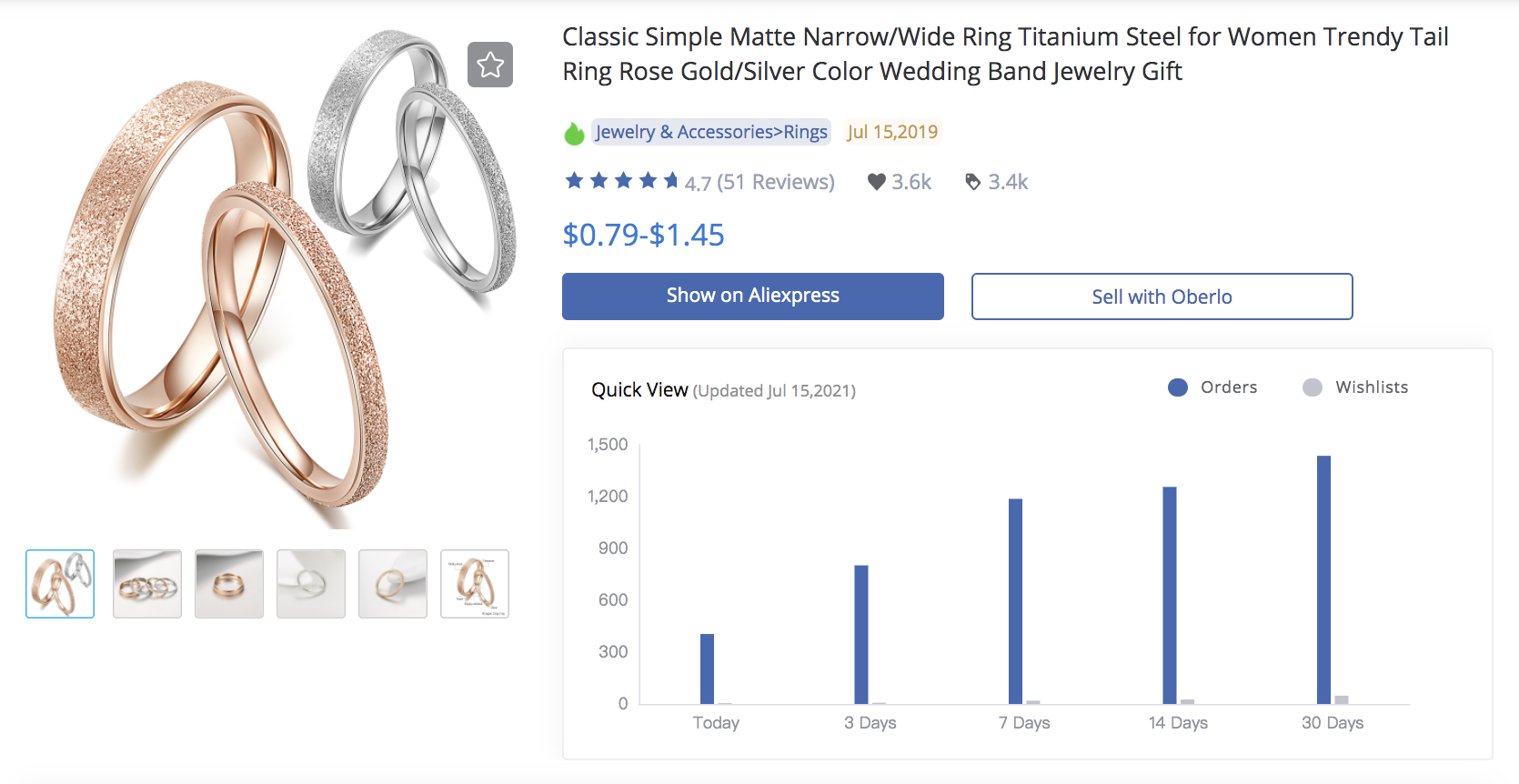This screenshot has height=784, width=1519.
Task: Click the 30 Days orders bar
Action: click(x=1321, y=582)
